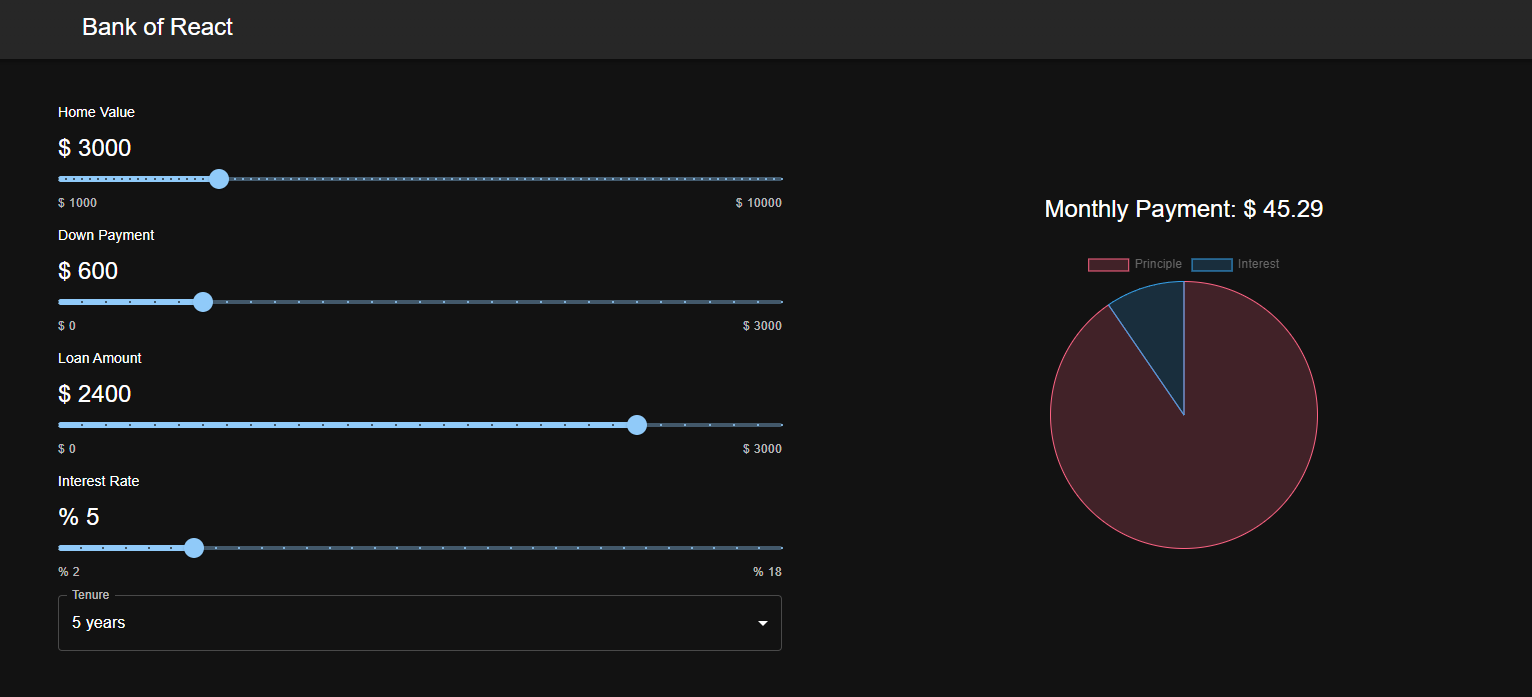Click the % 18 maximum rate label

[x=767, y=571]
